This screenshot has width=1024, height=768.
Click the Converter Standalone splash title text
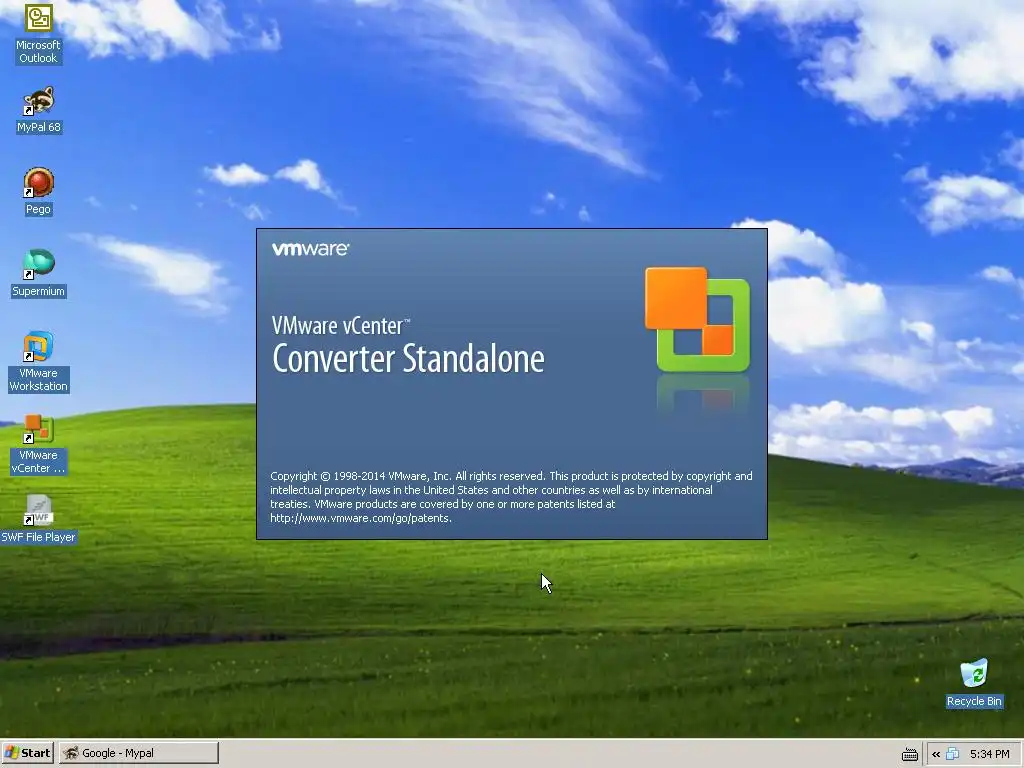(408, 359)
